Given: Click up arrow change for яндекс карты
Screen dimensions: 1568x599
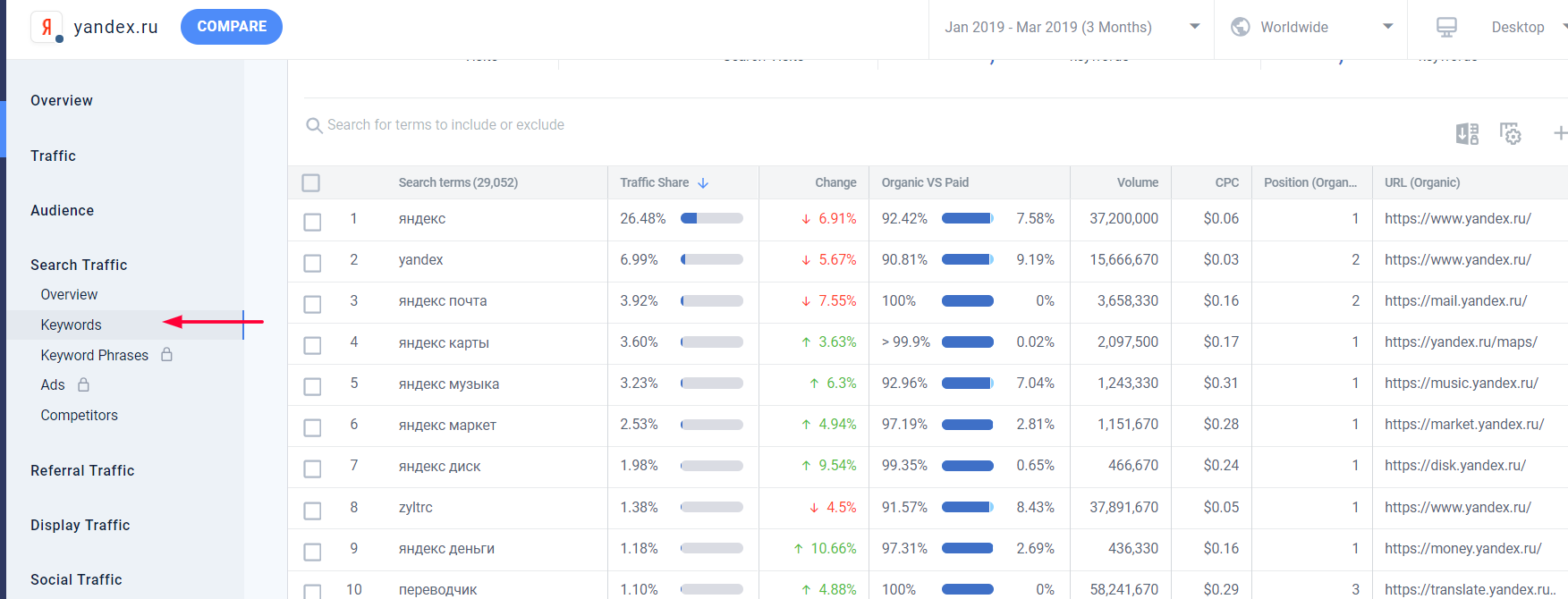Looking at the screenshot, I should click(x=806, y=342).
